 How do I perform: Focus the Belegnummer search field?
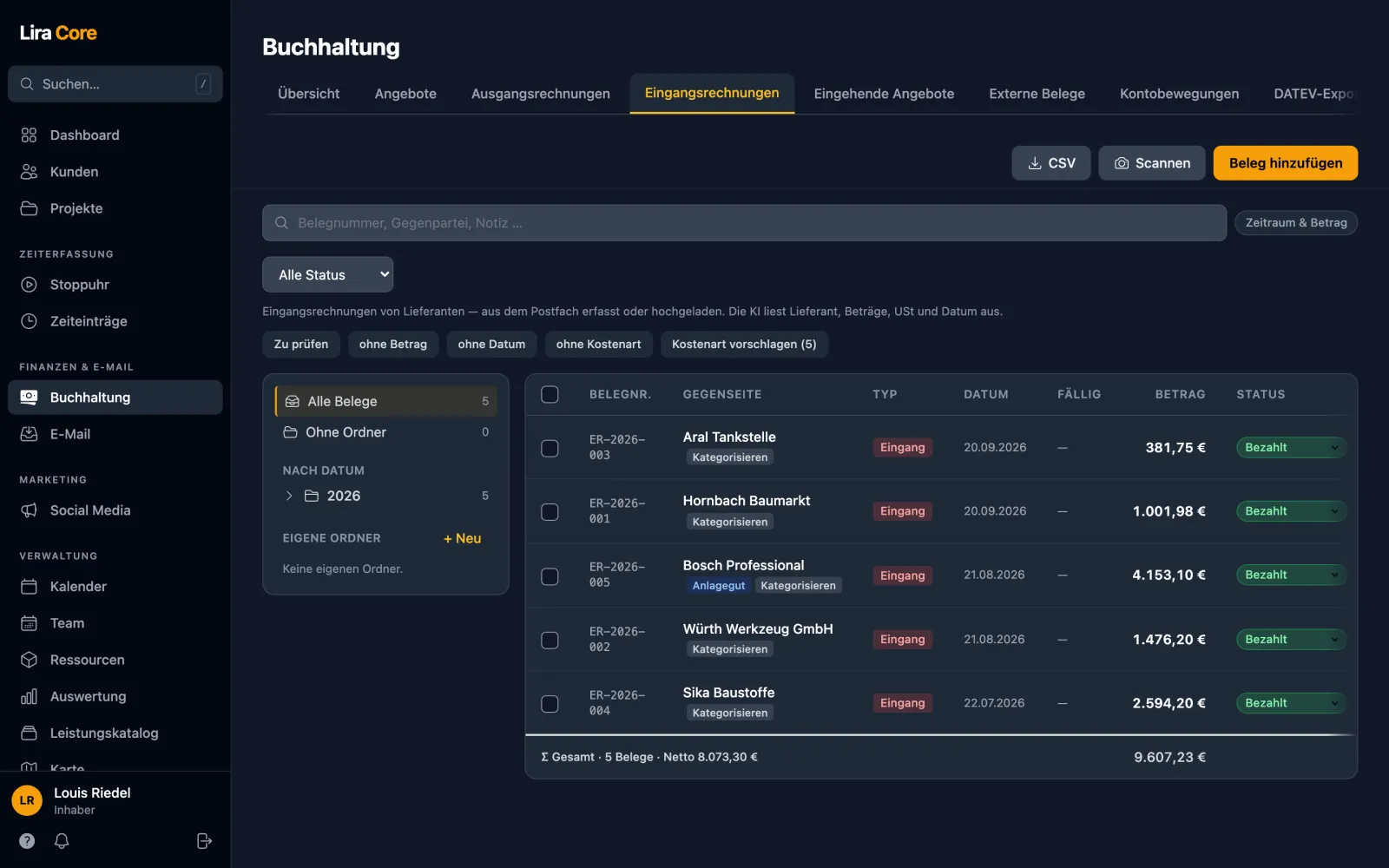[744, 223]
